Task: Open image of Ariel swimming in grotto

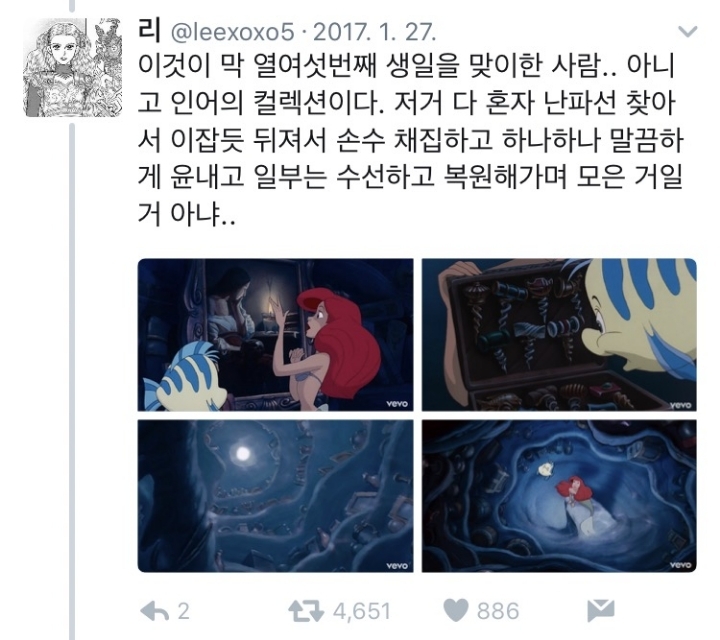Action: click(x=559, y=496)
